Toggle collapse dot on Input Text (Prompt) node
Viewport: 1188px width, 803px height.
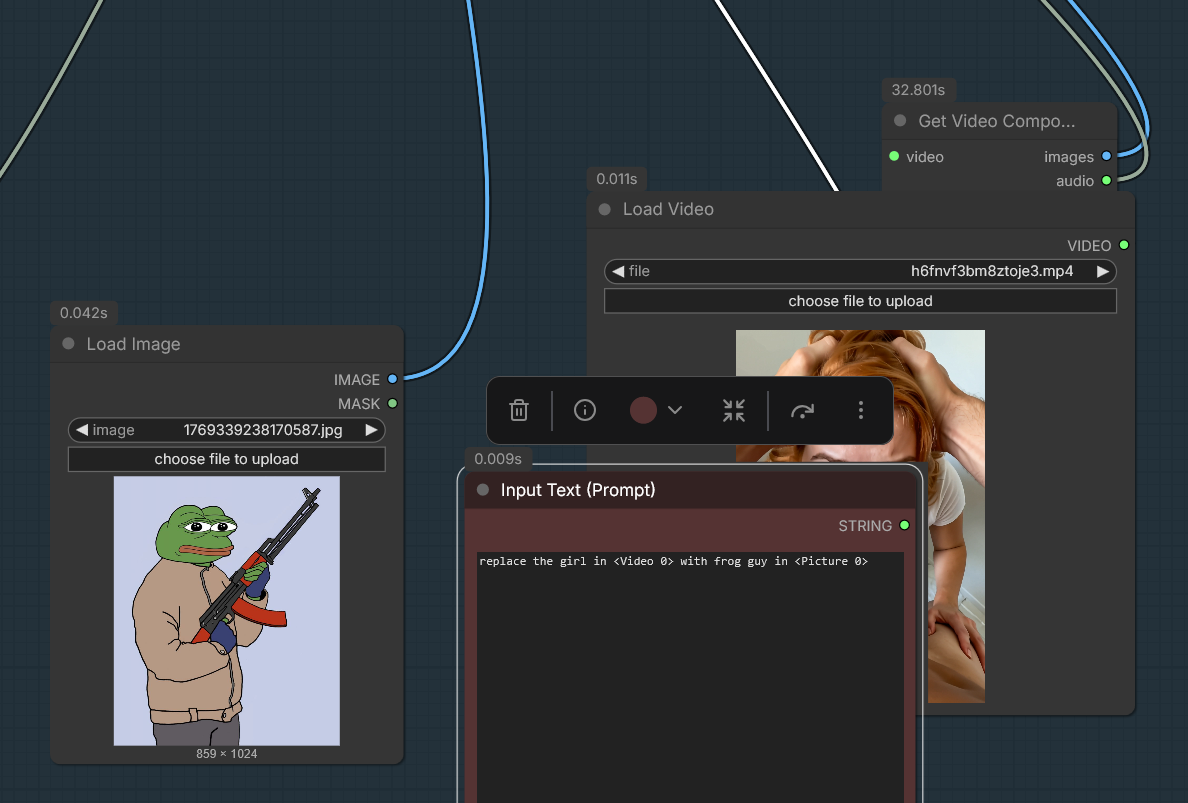click(x=483, y=490)
